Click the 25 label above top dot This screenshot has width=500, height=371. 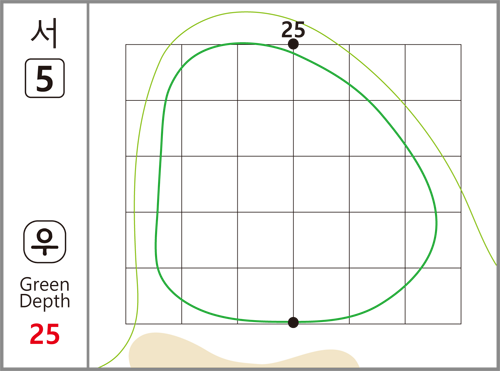(x=293, y=29)
